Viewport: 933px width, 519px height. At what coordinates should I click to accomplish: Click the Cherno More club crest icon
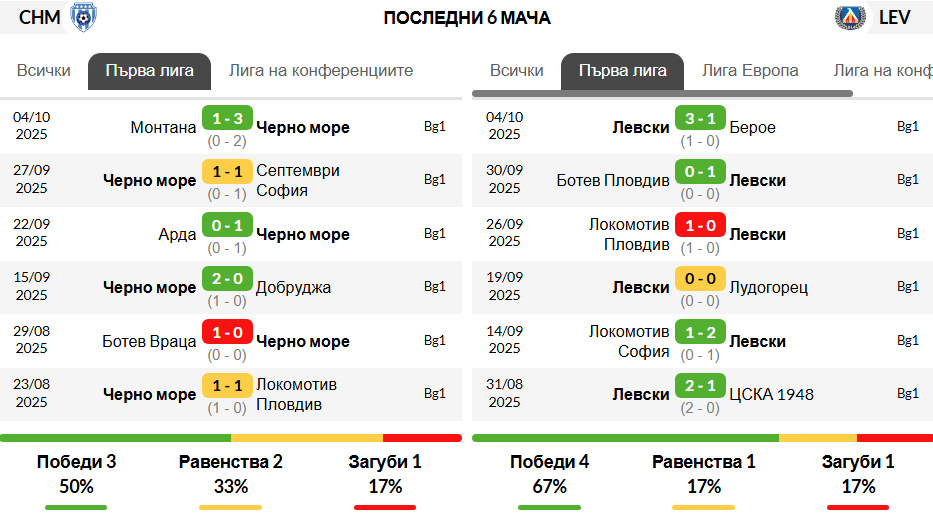tap(83, 17)
